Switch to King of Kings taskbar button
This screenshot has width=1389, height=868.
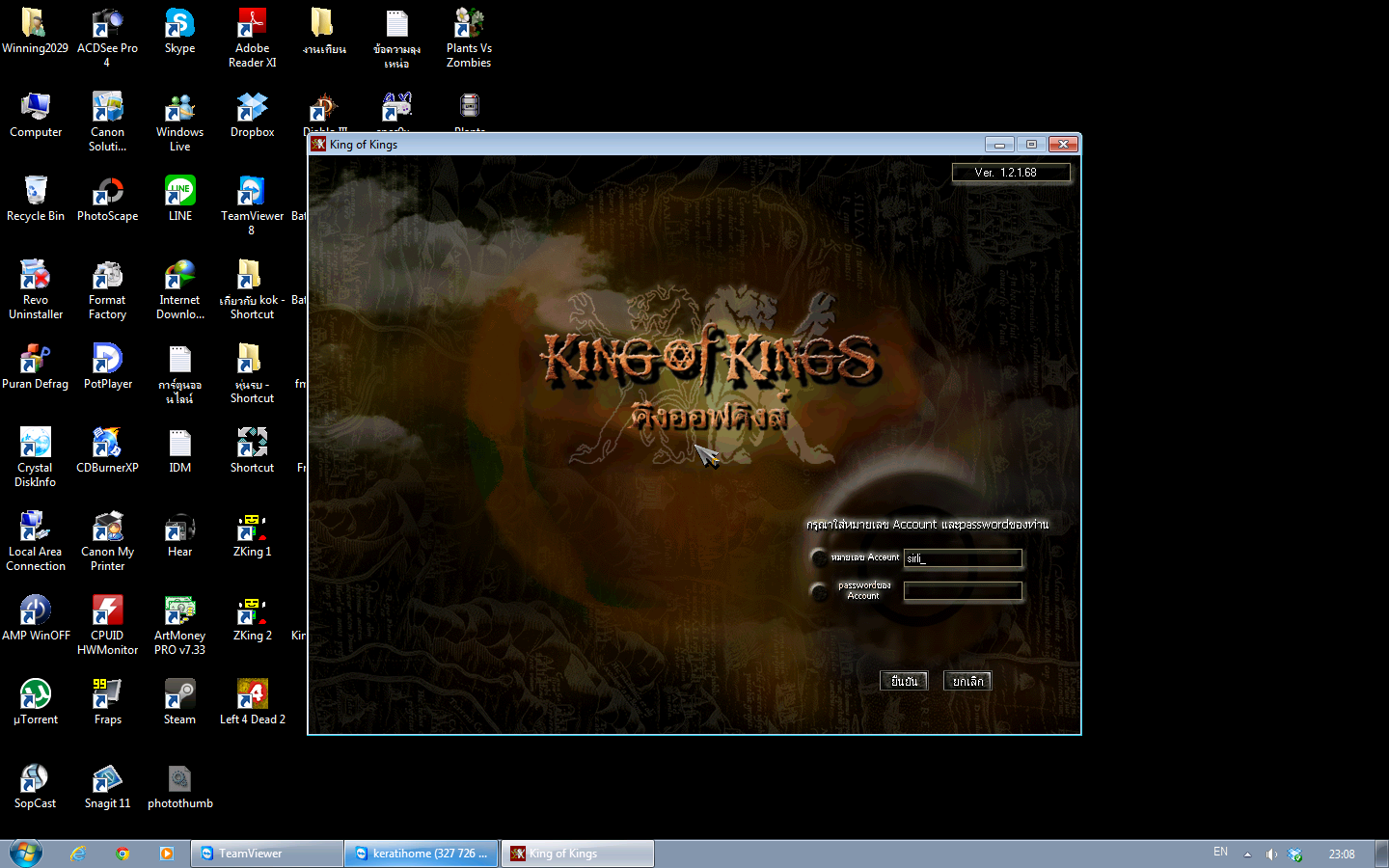pos(577,854)
